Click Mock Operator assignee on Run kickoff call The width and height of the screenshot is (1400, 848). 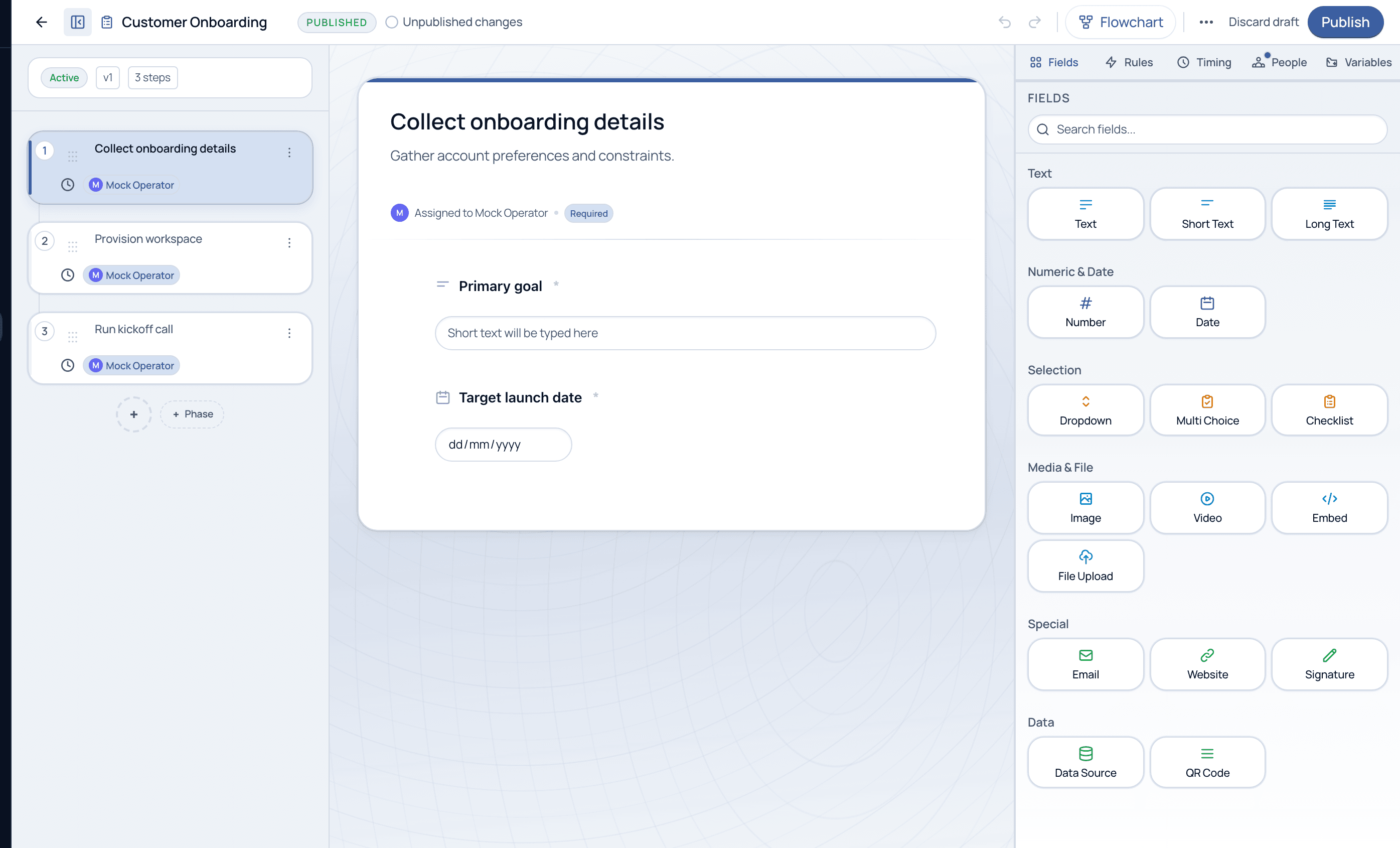131,365
